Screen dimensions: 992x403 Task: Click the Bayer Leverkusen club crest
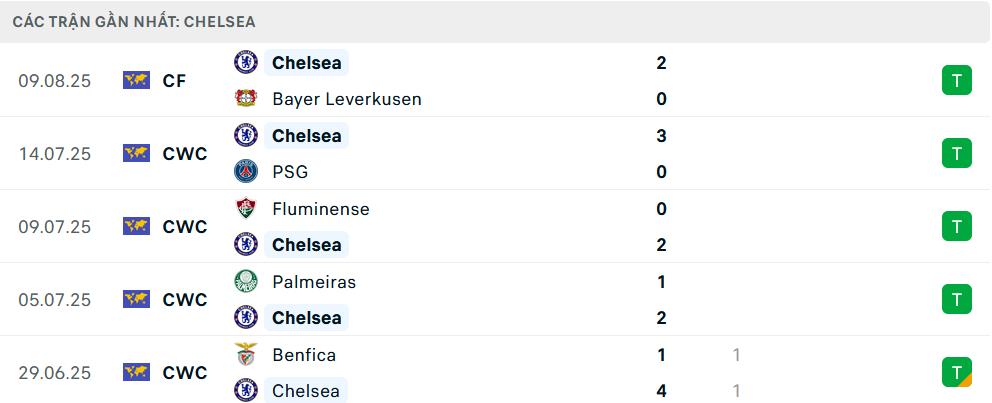(245, 99)
